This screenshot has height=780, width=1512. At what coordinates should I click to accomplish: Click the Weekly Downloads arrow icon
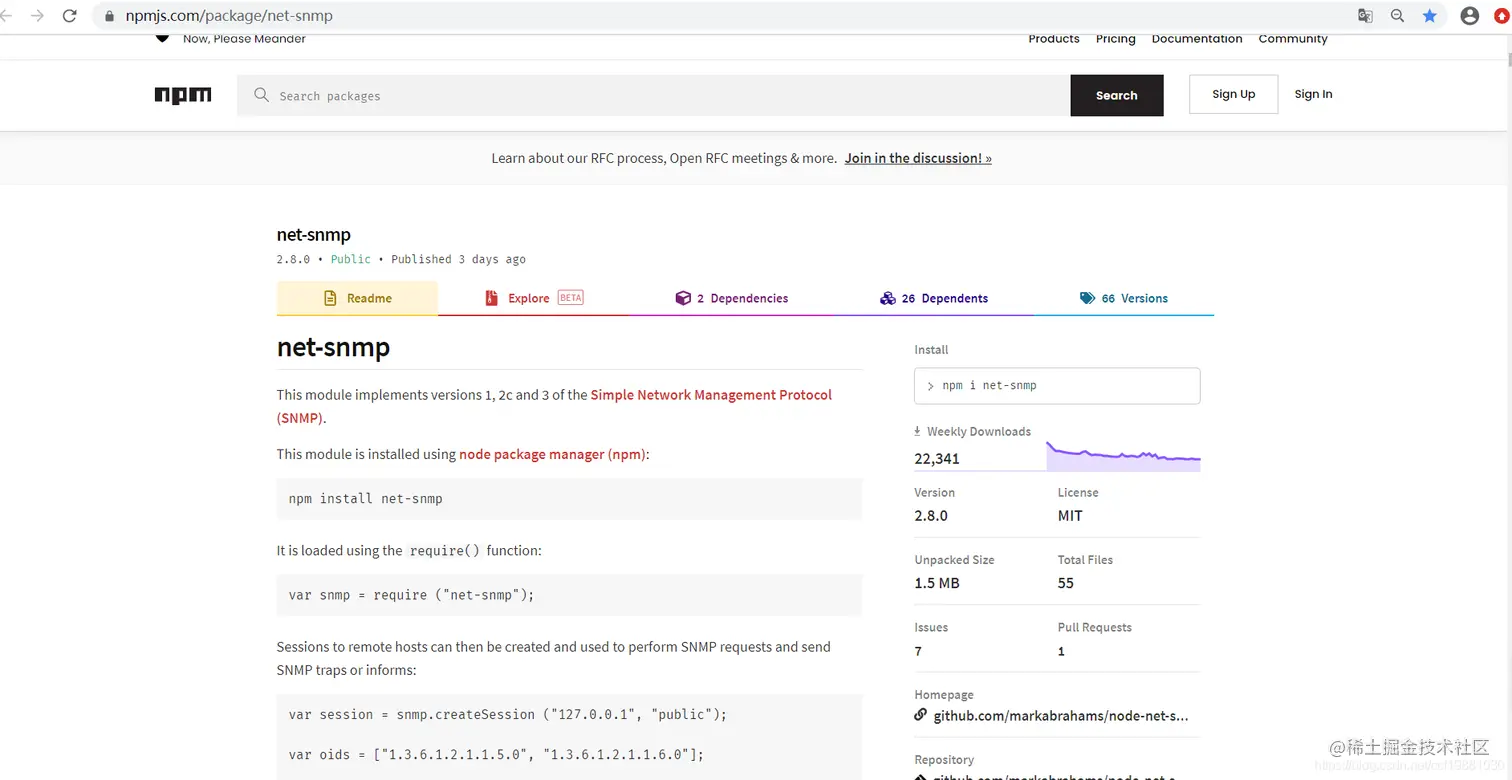coord(917,432)
